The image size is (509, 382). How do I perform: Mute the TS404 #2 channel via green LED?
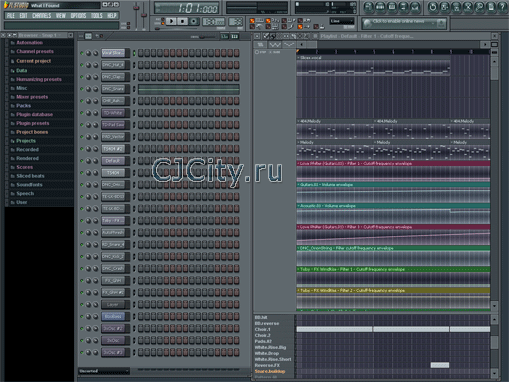82,149
